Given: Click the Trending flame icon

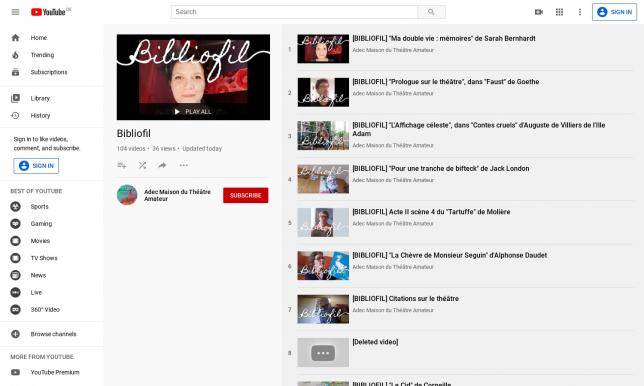Looking at the screenshot, I should coord(15,55).
